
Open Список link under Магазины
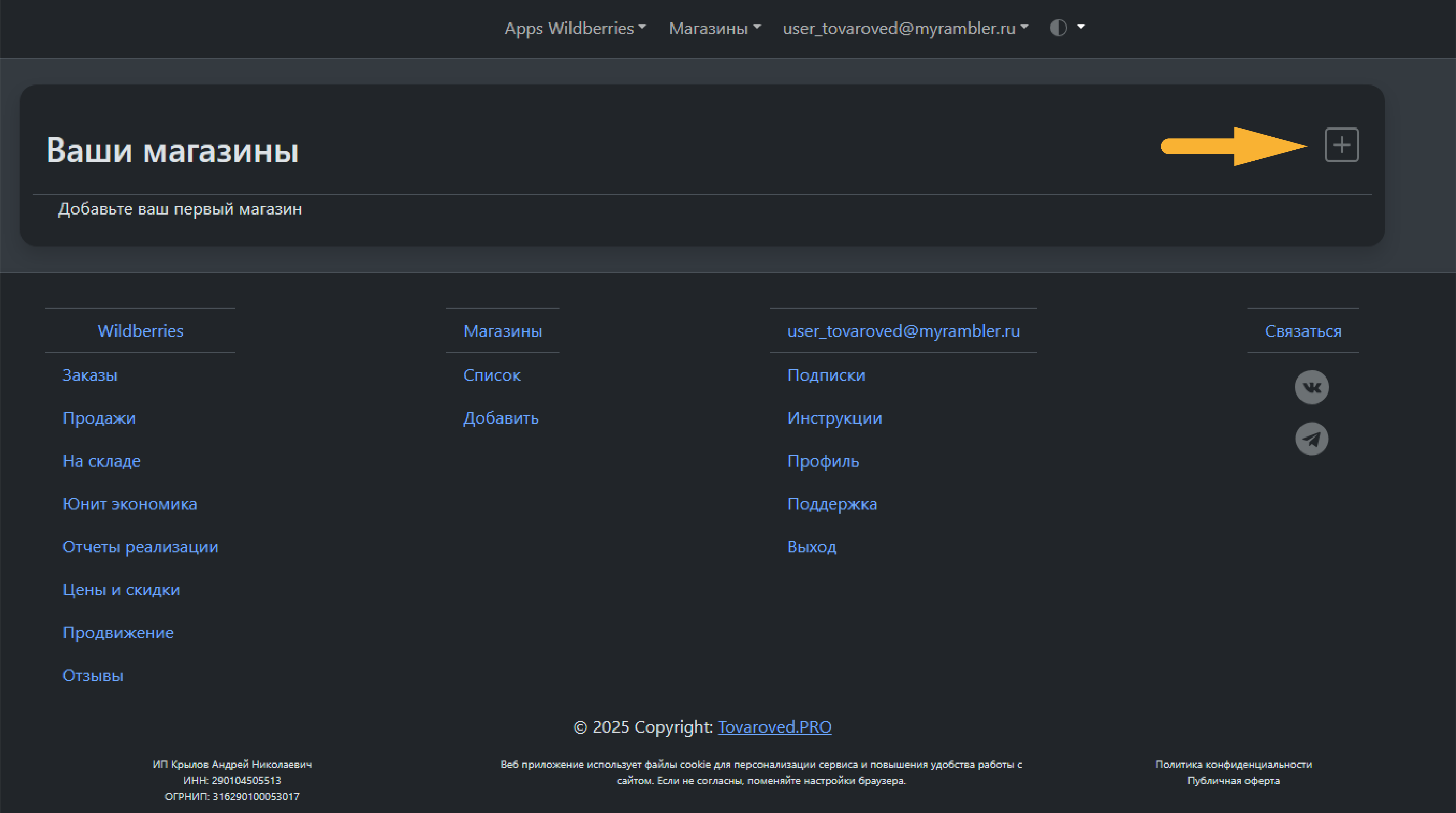point(492,375)
